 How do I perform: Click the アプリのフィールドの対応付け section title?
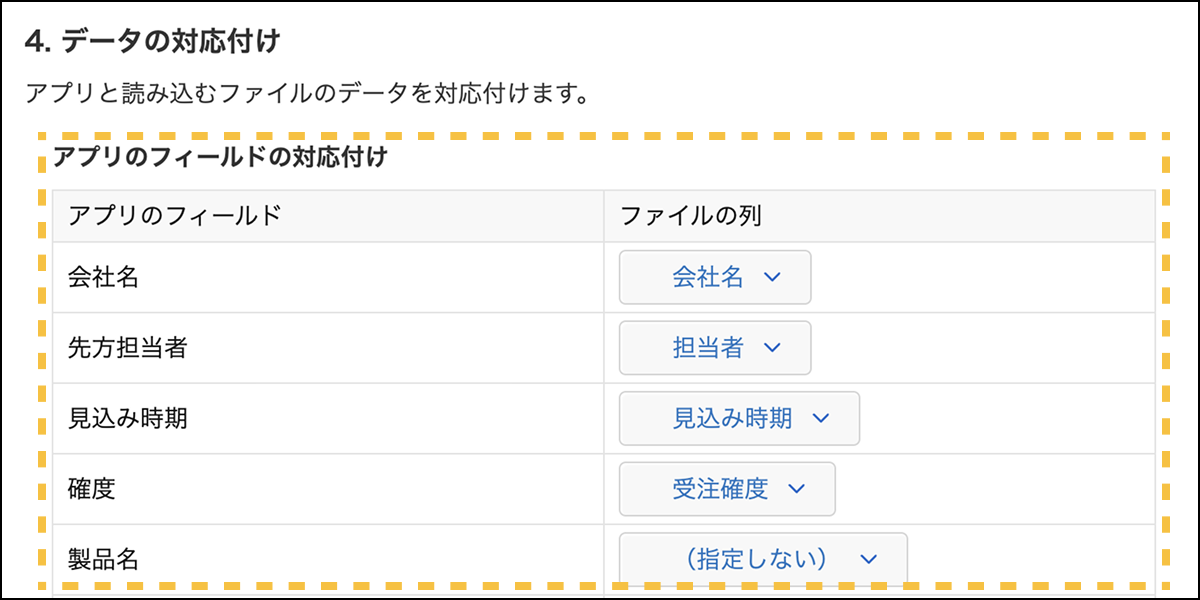click(x=220, y=157)
